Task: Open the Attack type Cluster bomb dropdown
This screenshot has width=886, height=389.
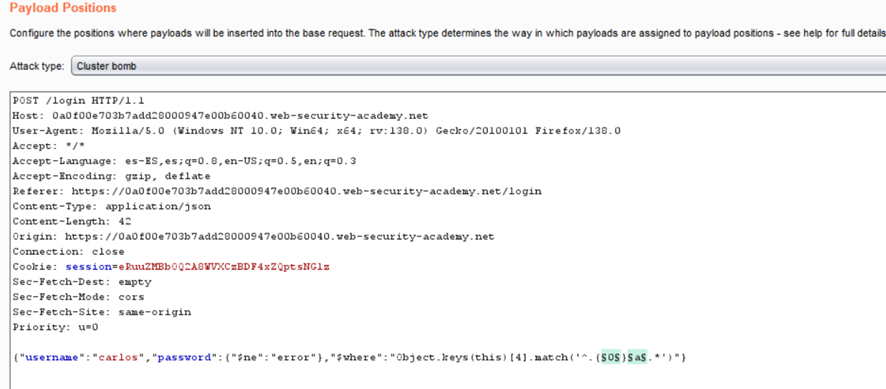Action: coord(478,66)
